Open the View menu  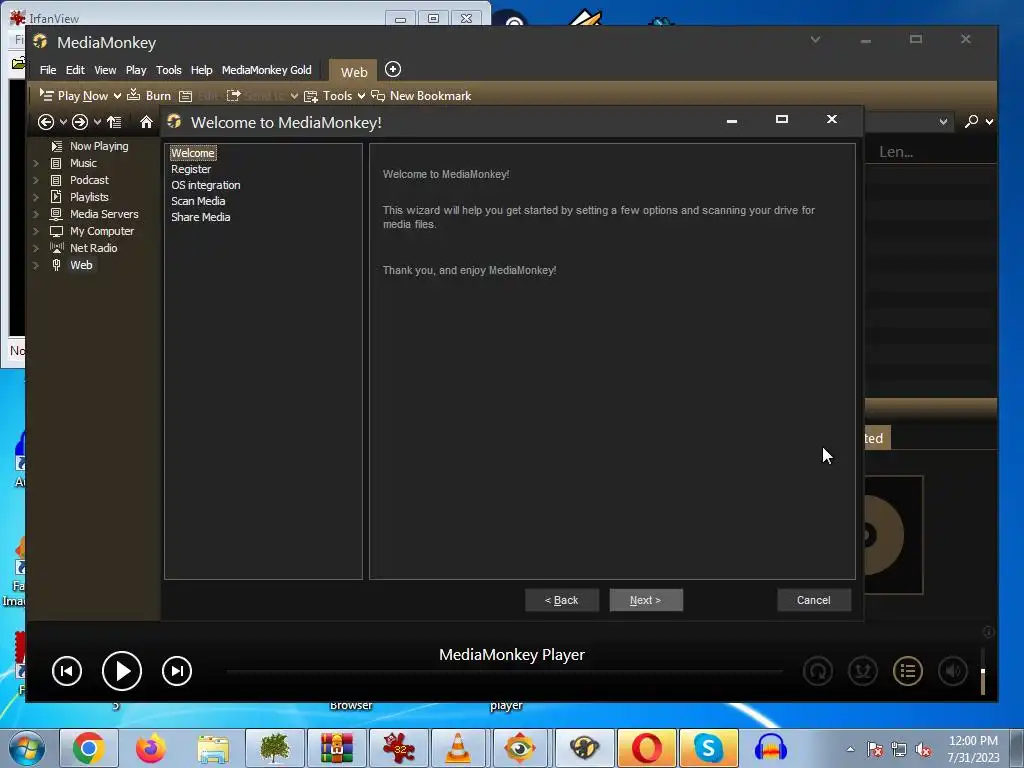[105, 70]
